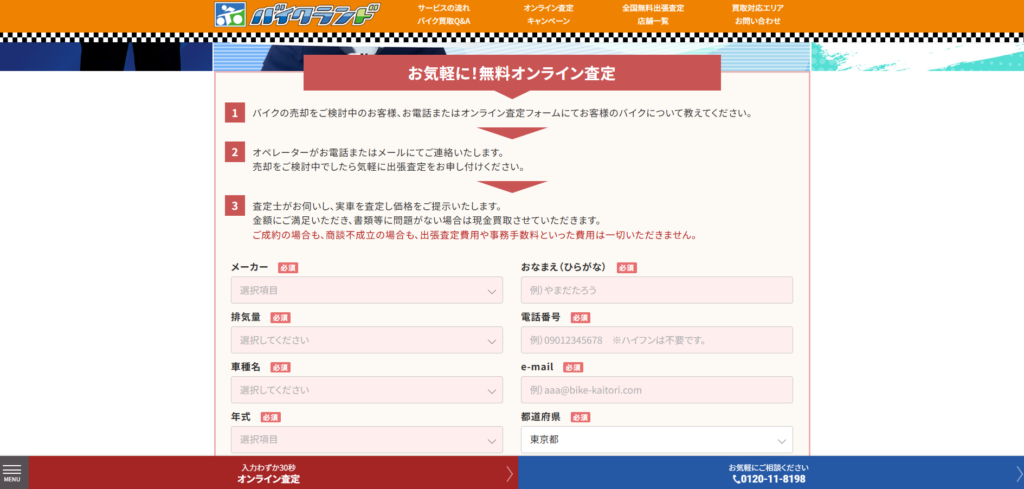Viewport: 1024px width, 489px height.
Task: Click arrow chevron on blue phone bar
Action: point(1019,473)
